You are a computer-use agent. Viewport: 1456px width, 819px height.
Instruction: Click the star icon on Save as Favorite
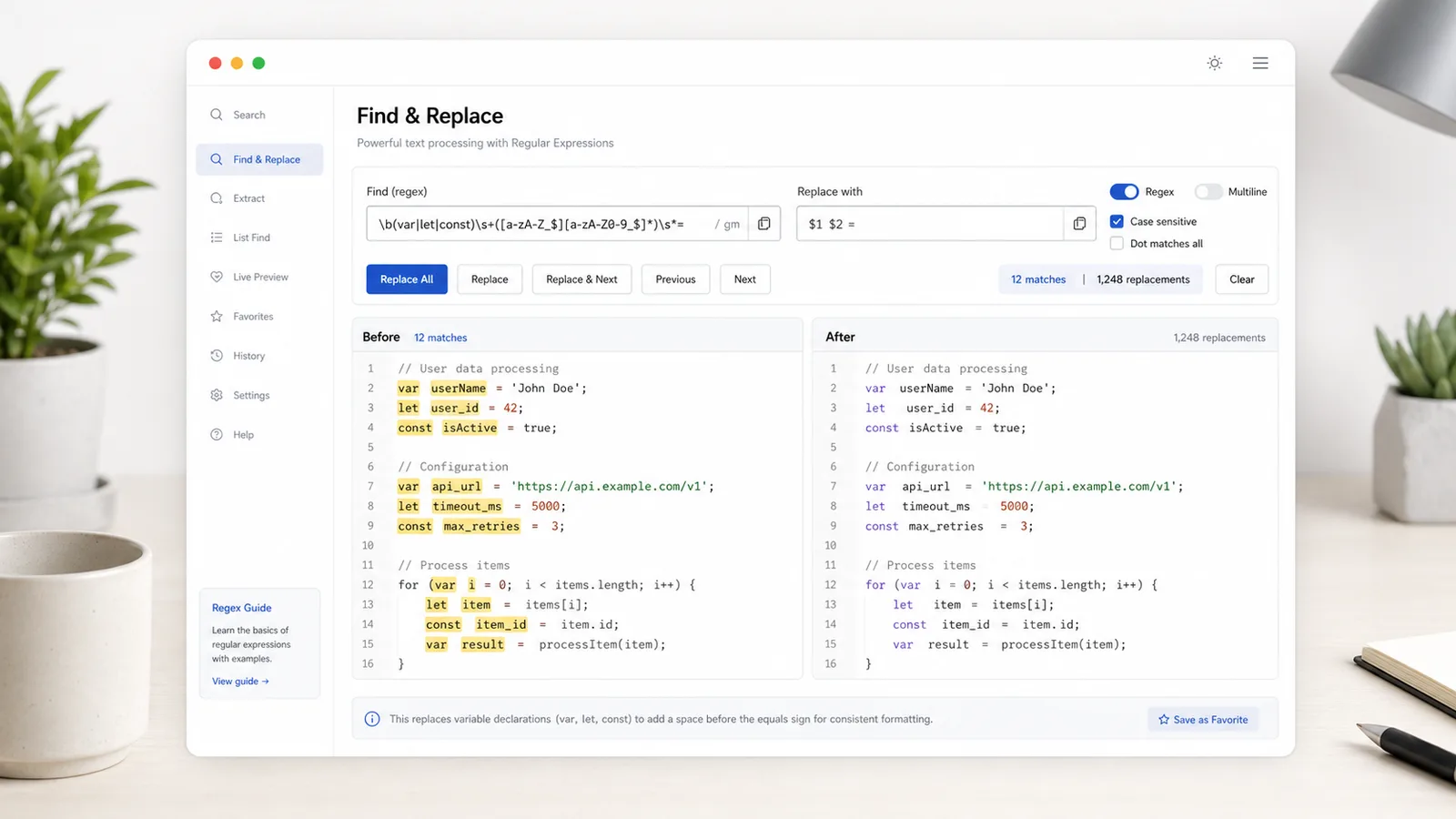pos(1164,720)
